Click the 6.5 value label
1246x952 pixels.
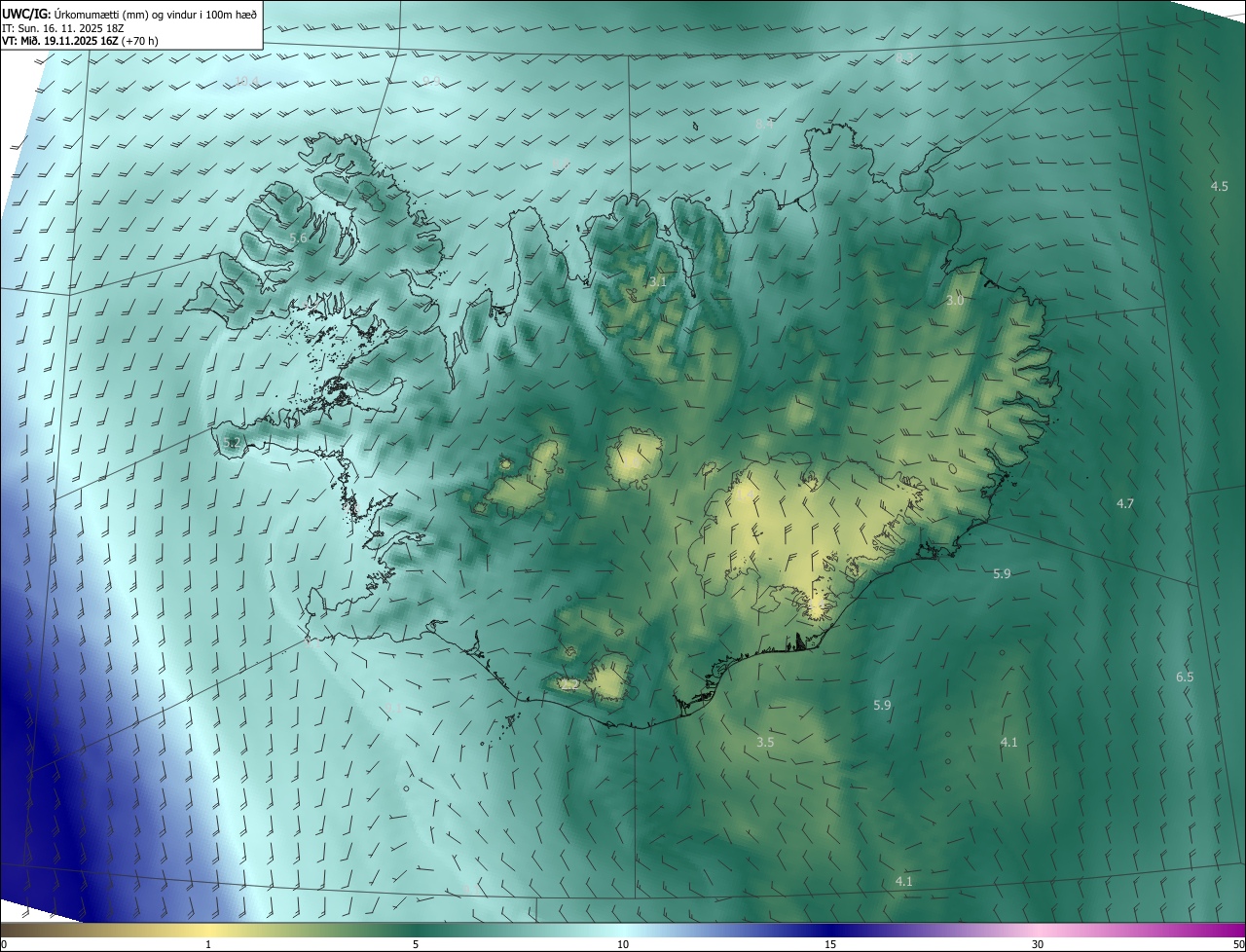1185,677
